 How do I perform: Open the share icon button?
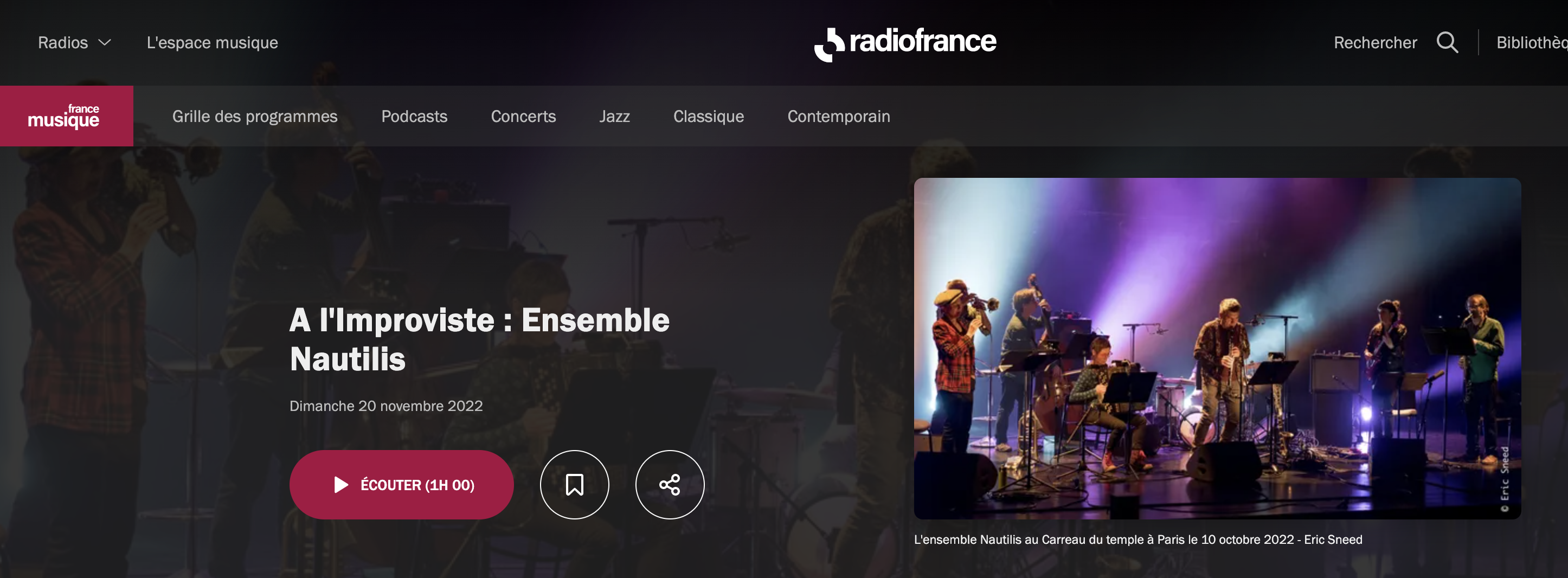tap(670, 484)
